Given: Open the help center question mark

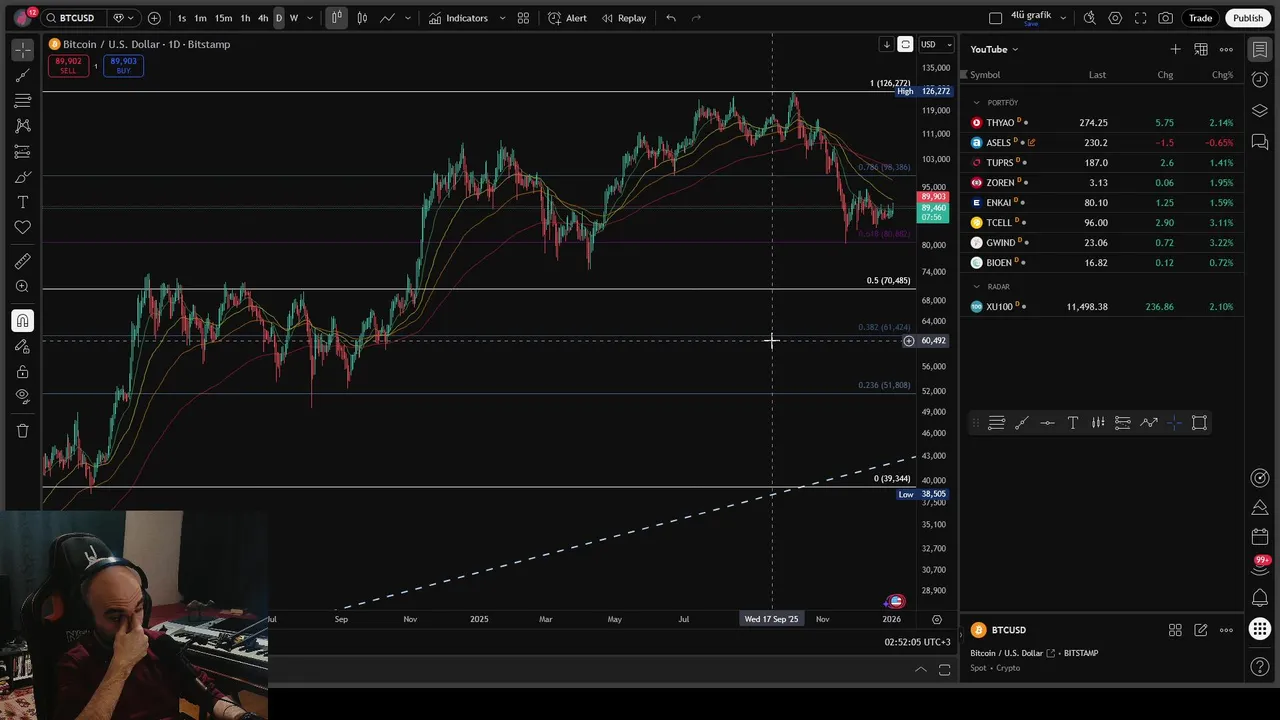Looking at the screenshot, I should [1260, 666].
